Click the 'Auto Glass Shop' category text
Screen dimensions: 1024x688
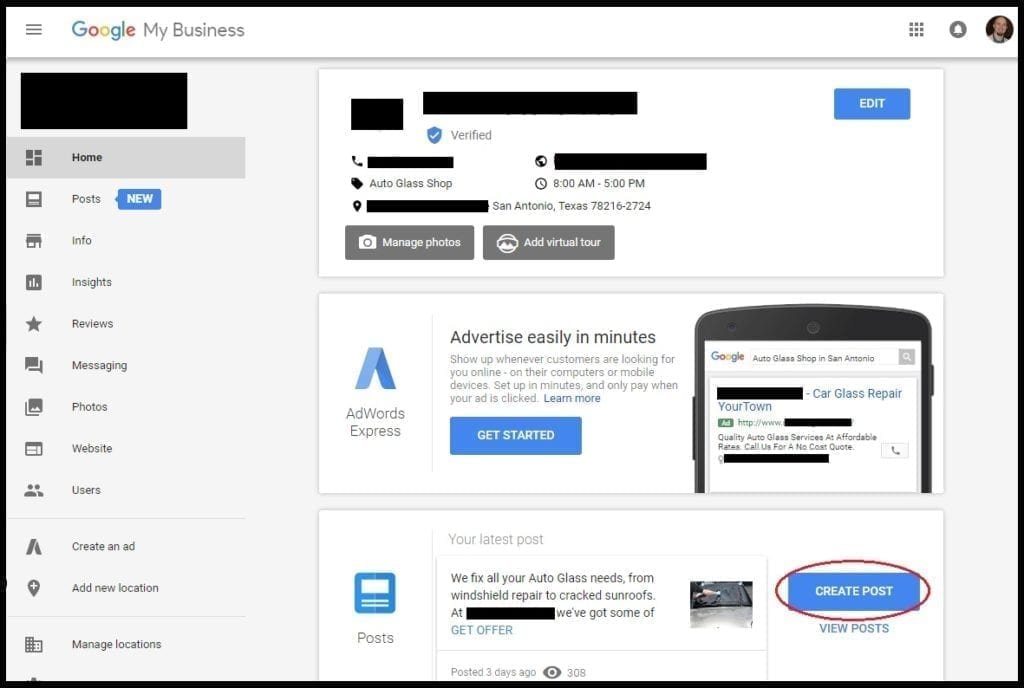coord(411,183)
